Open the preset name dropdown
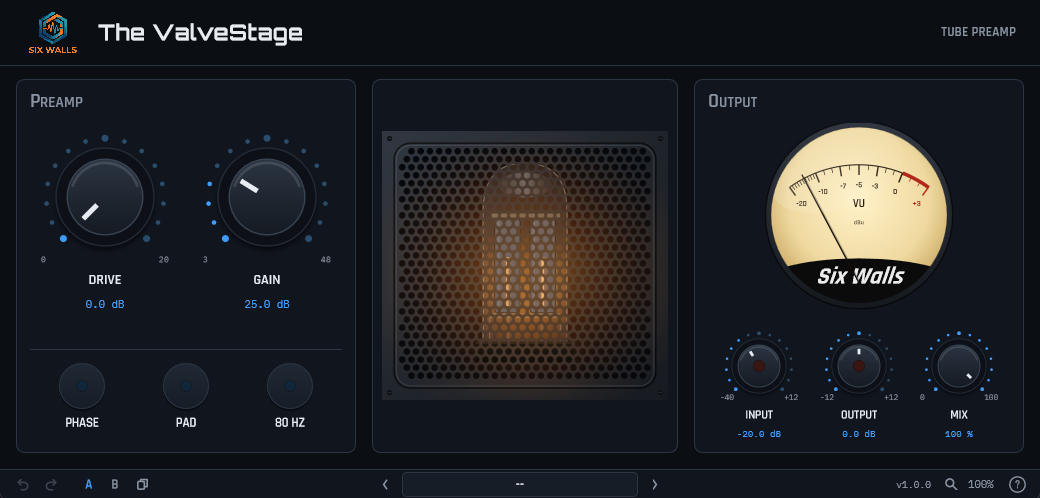 pos(520,485)
